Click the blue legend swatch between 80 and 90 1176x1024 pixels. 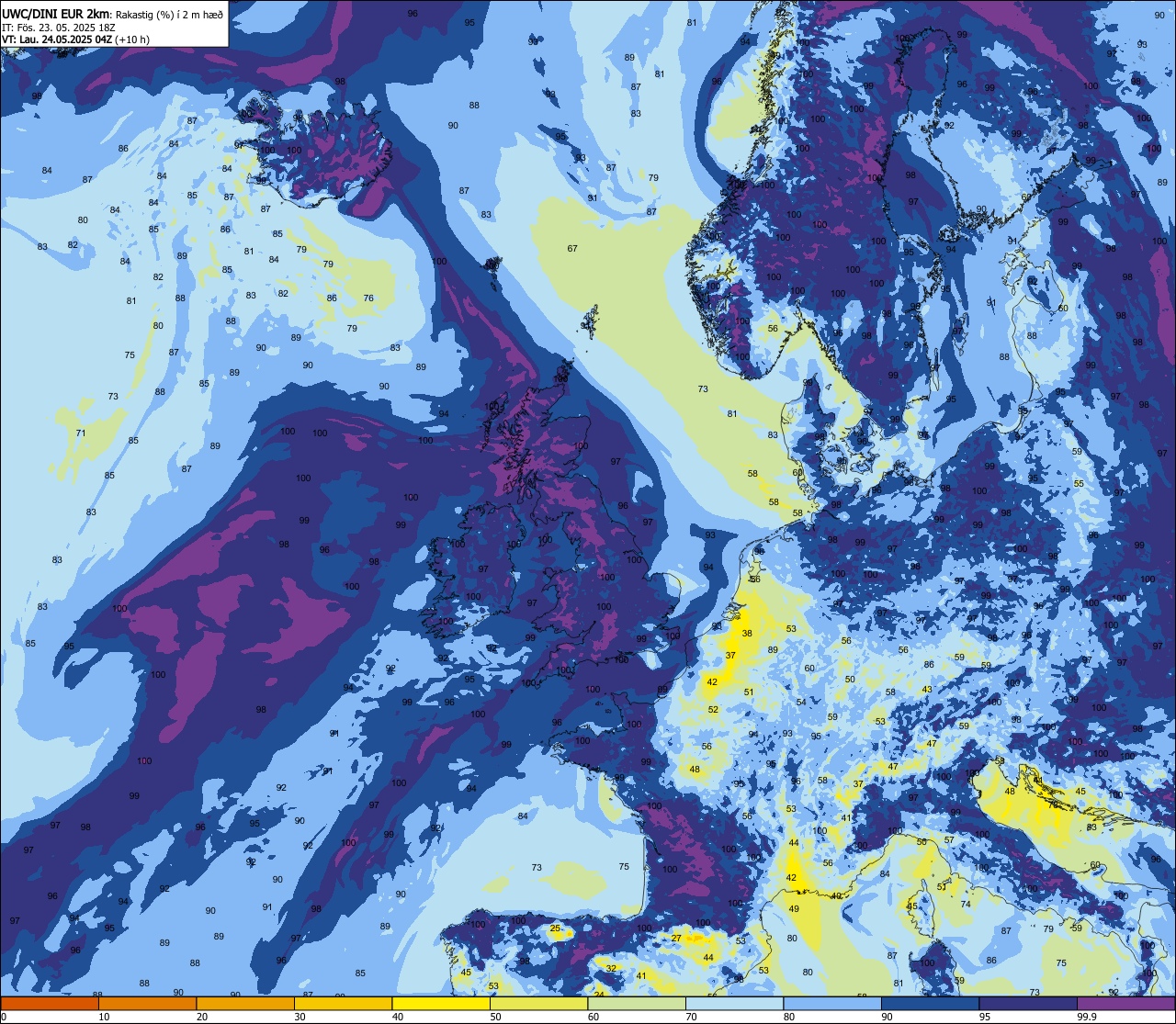(x=832, y=1003)
